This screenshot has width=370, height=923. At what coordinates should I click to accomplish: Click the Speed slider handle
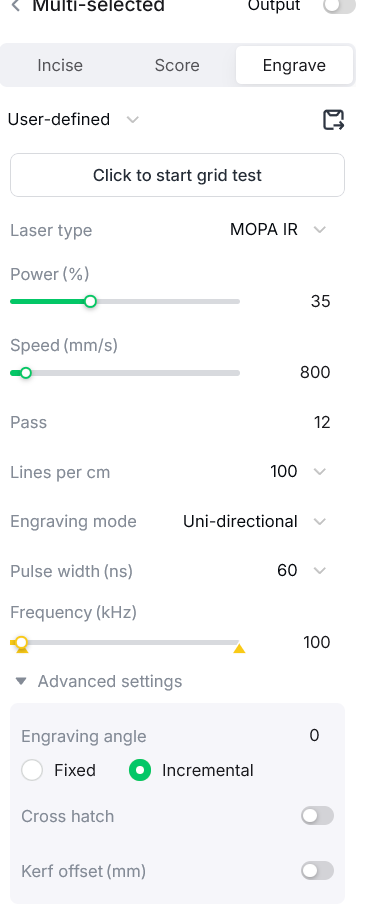25,373
